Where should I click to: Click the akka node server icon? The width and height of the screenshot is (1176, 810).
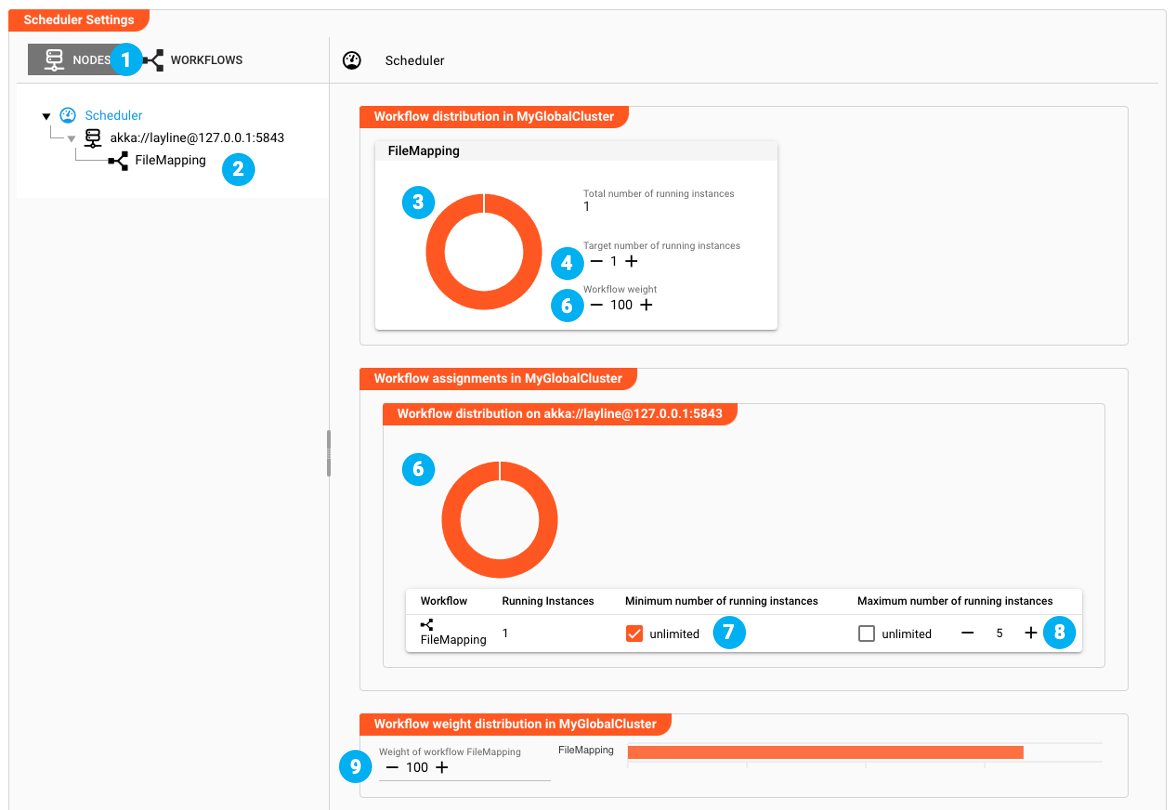(x=93, y=137)
